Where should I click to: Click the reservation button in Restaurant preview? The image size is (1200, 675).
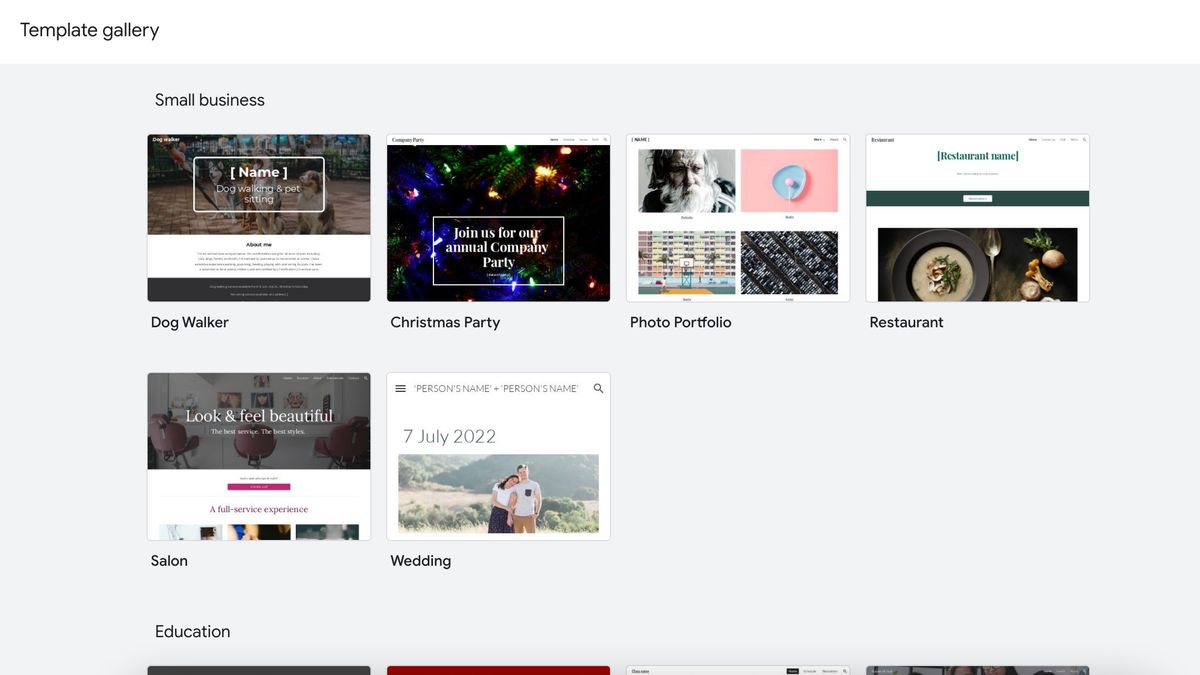[x=978, y=199]
